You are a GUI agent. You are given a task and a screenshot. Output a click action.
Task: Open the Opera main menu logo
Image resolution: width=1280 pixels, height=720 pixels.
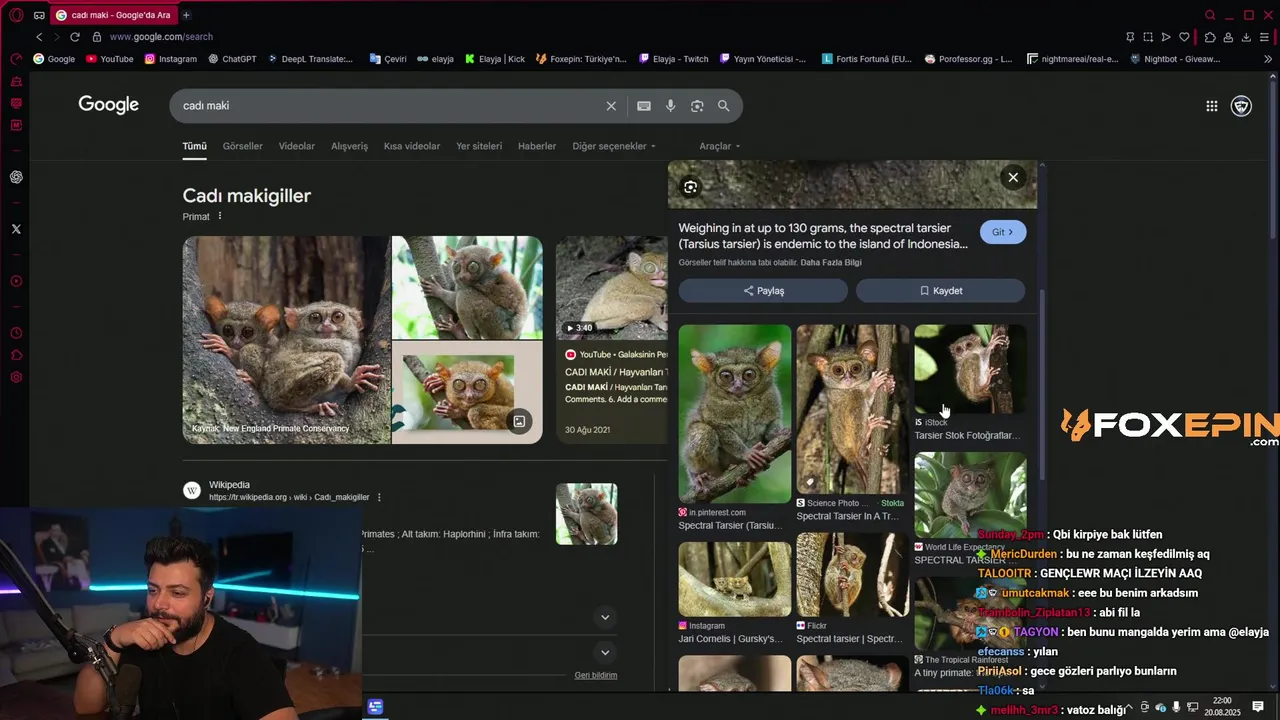16,15
